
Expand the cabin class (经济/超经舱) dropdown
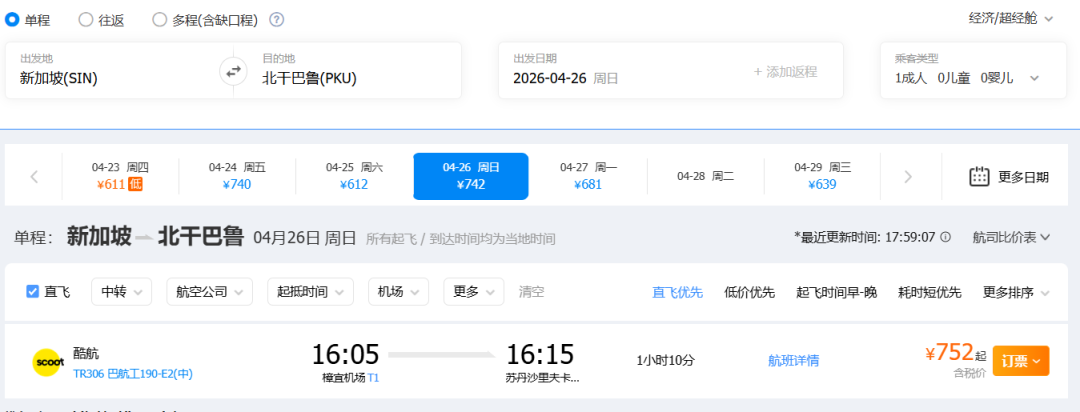1011,18
